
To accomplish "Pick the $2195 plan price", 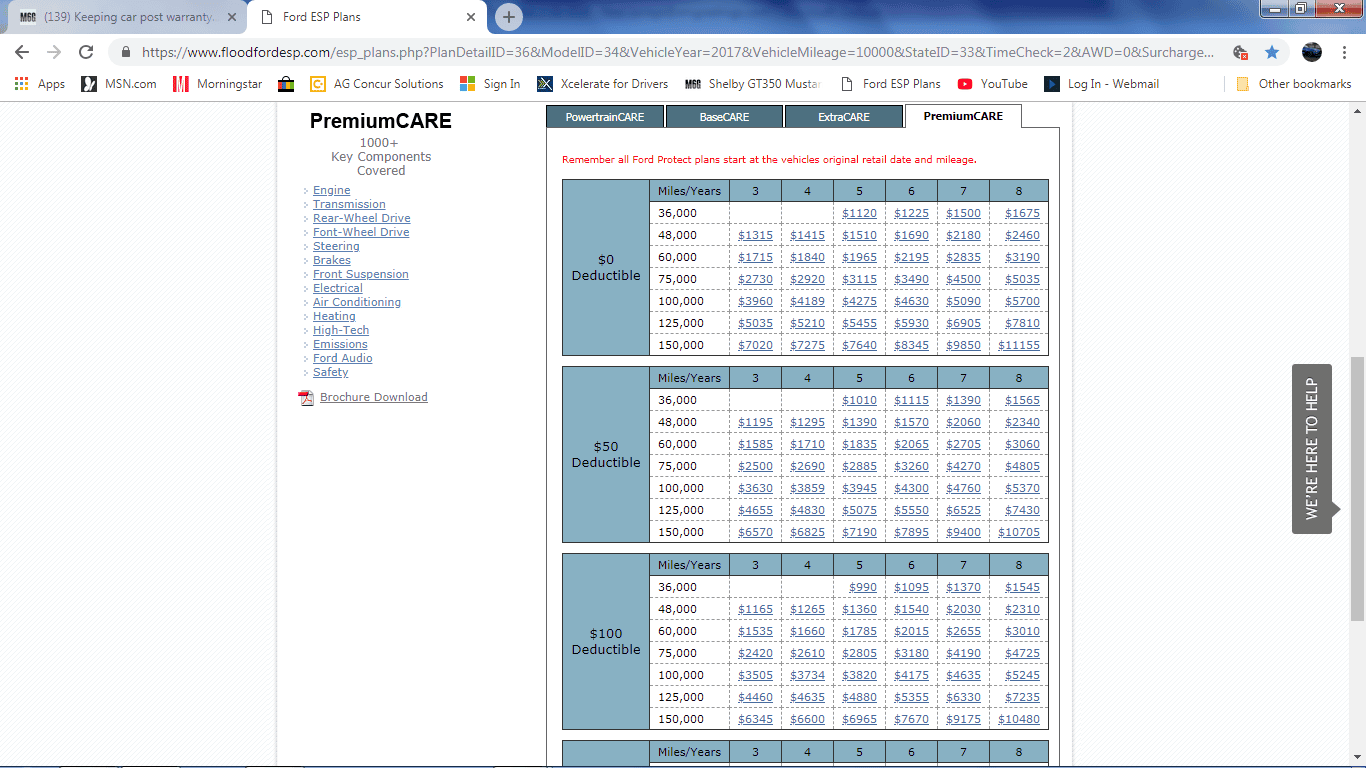I will click(x=911, y=257).
